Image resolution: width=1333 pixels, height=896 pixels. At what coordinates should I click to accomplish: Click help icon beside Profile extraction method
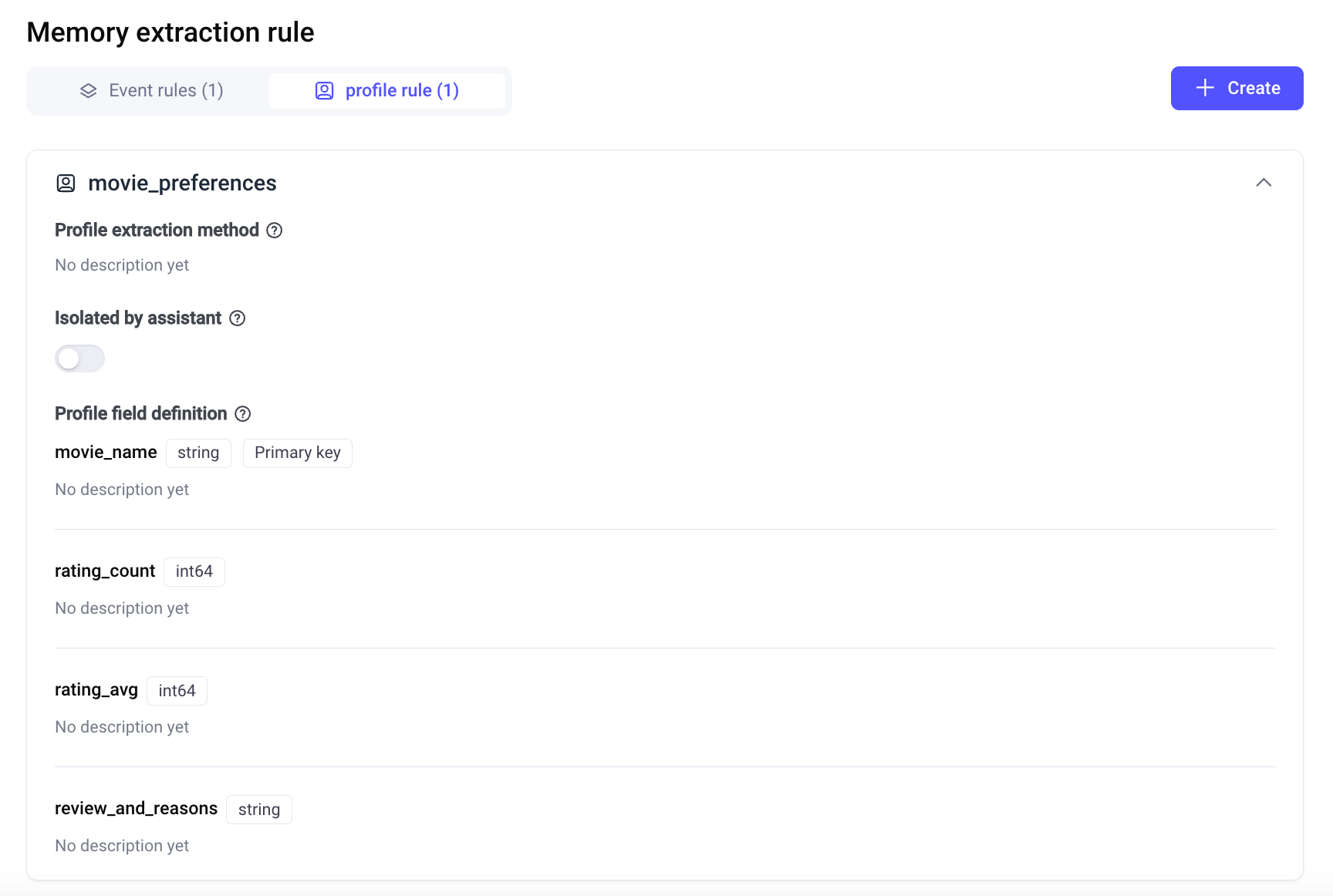(x=275, y=231)
